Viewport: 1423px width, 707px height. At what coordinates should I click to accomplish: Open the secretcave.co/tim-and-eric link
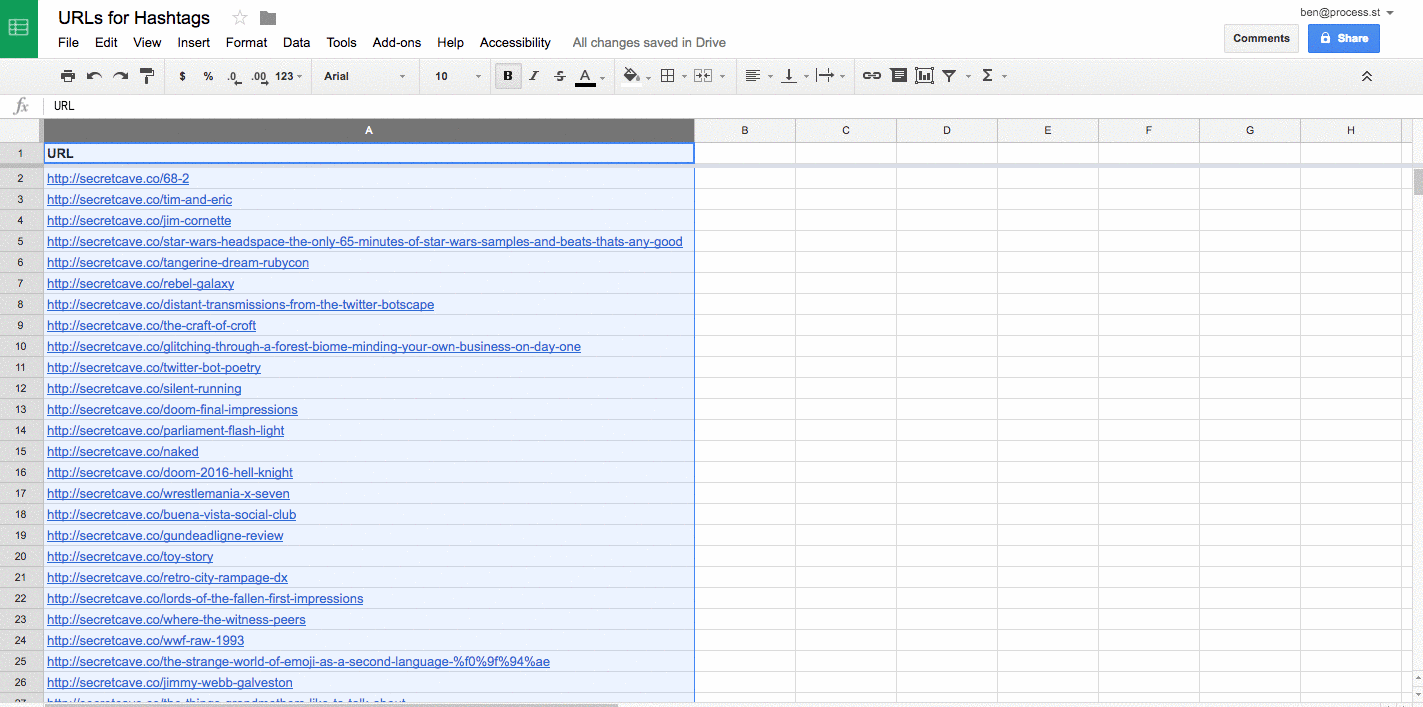point(139,200)
